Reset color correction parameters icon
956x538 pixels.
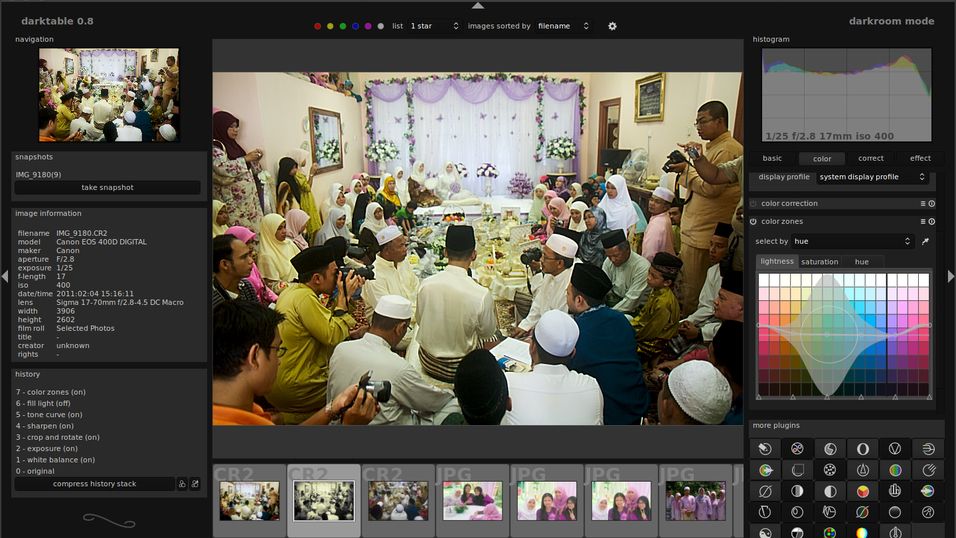(932, 203)
